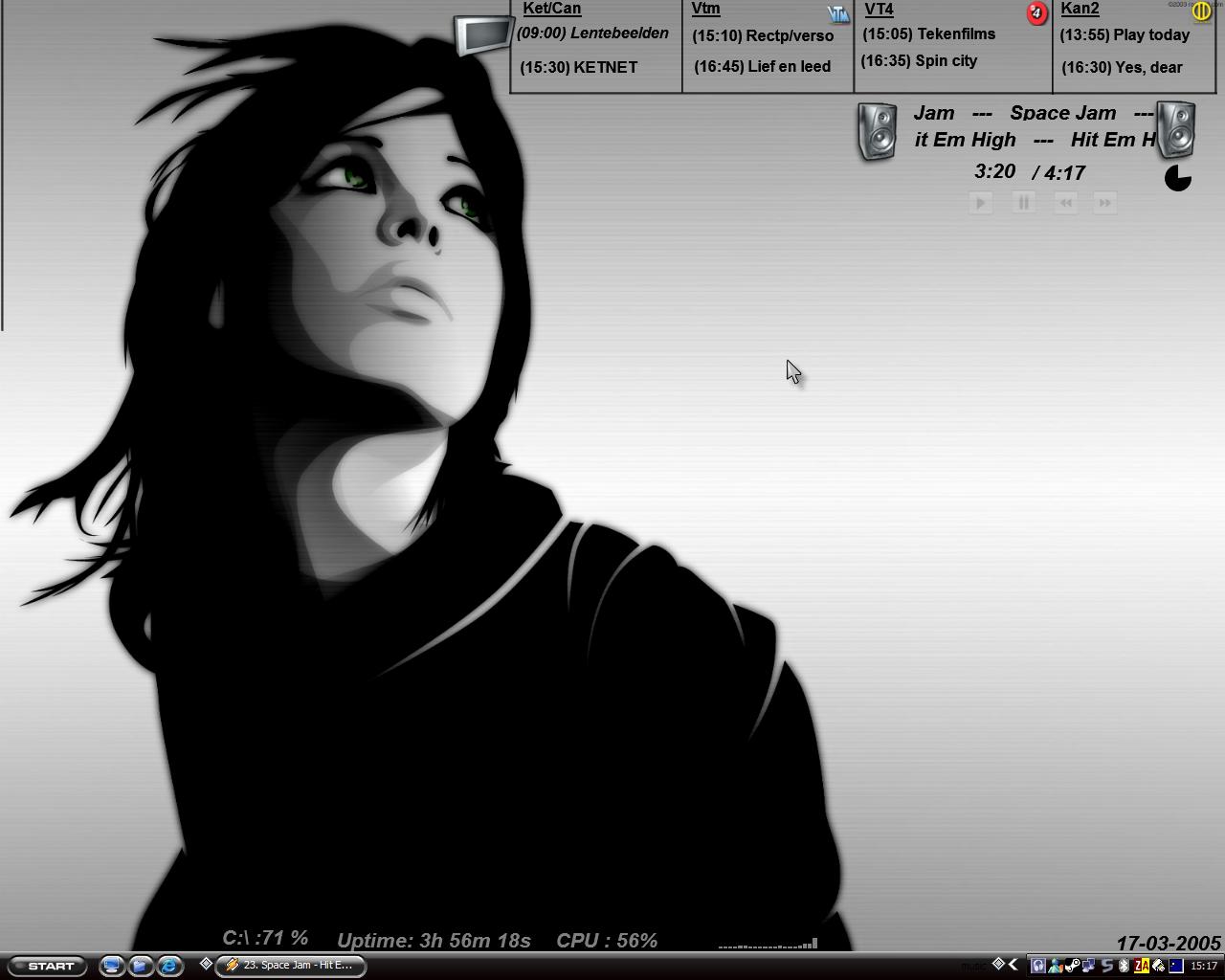Click the 'C:\ :71 %' disk usage readout
The height and width of the screenshot is (980, 1225).
(265, 938)
